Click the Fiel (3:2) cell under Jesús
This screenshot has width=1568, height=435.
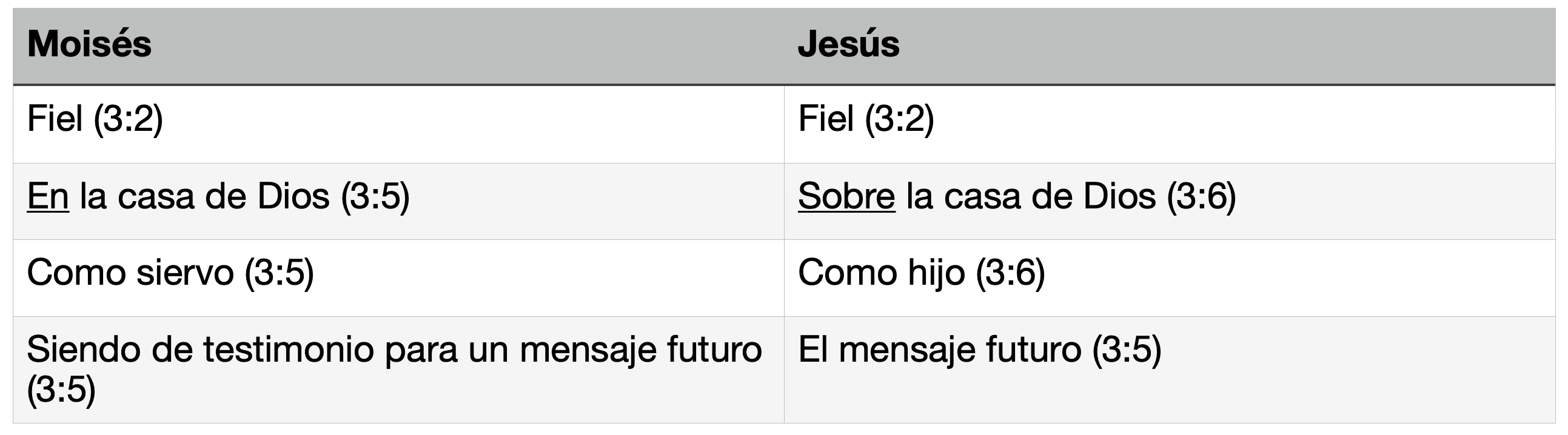pyautogui.click(x=1170, y=124)
